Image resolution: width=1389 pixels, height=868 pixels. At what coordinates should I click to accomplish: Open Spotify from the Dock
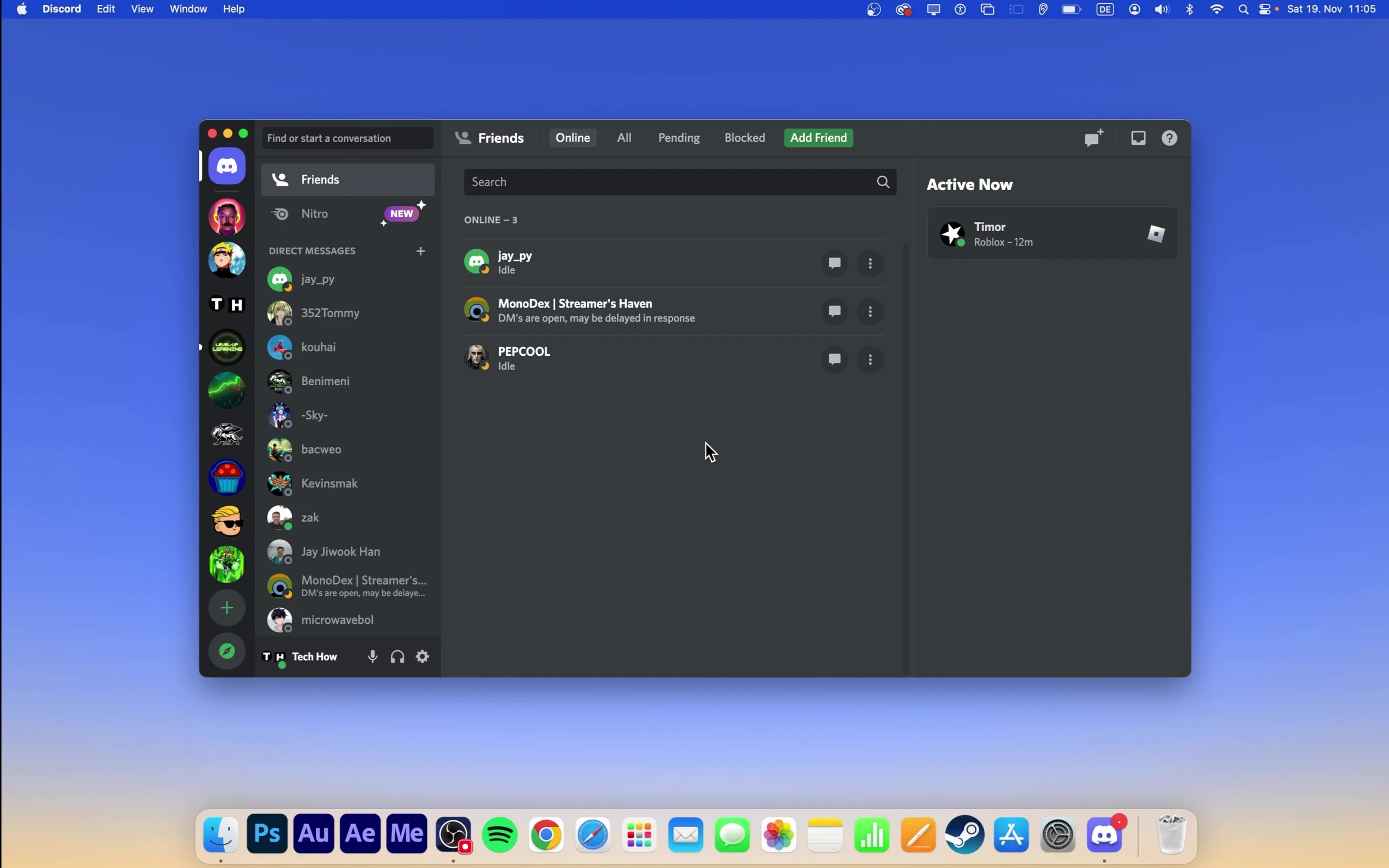(500, 835)
